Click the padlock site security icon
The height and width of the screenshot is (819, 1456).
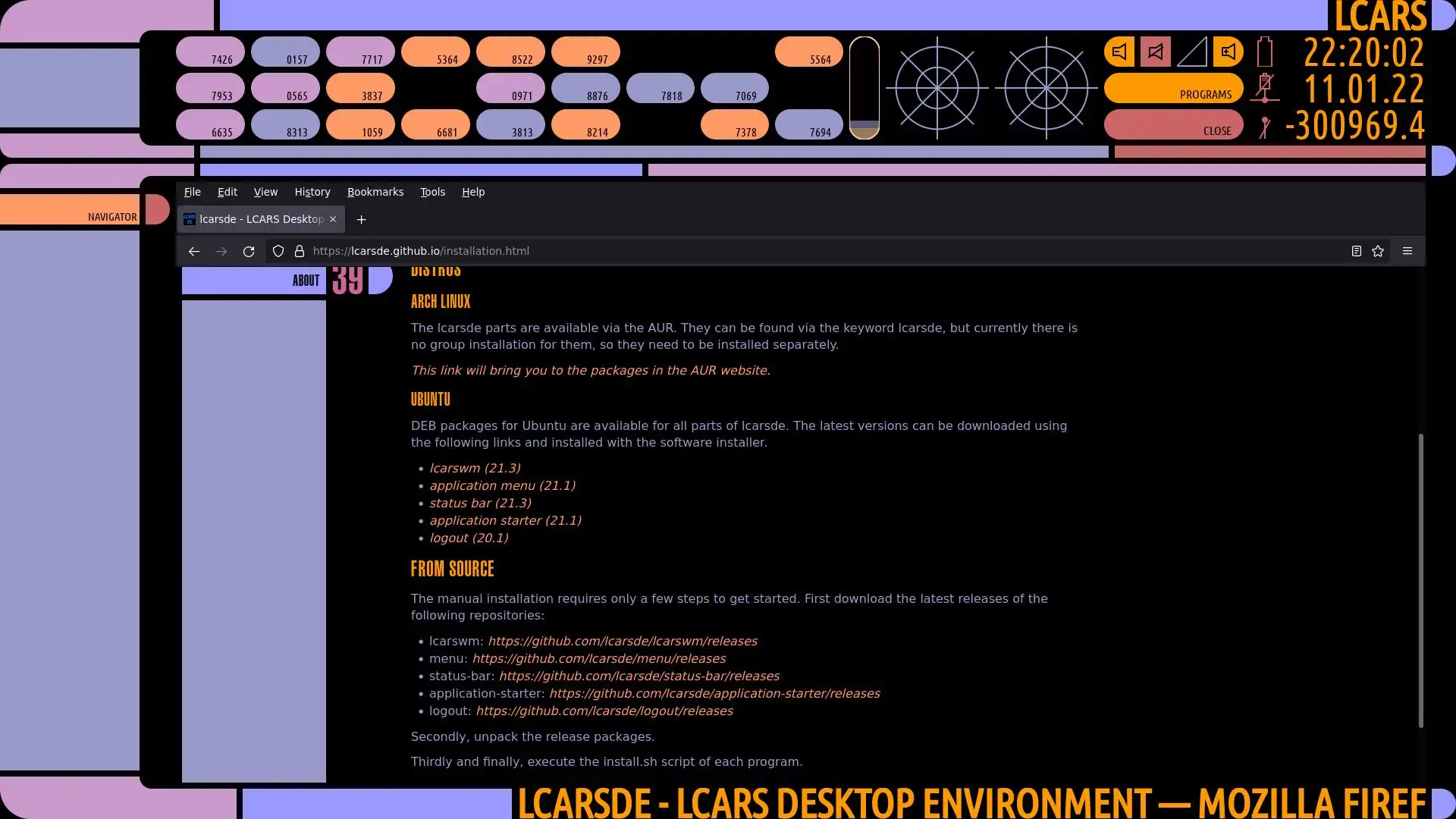(x=300, y=251)
